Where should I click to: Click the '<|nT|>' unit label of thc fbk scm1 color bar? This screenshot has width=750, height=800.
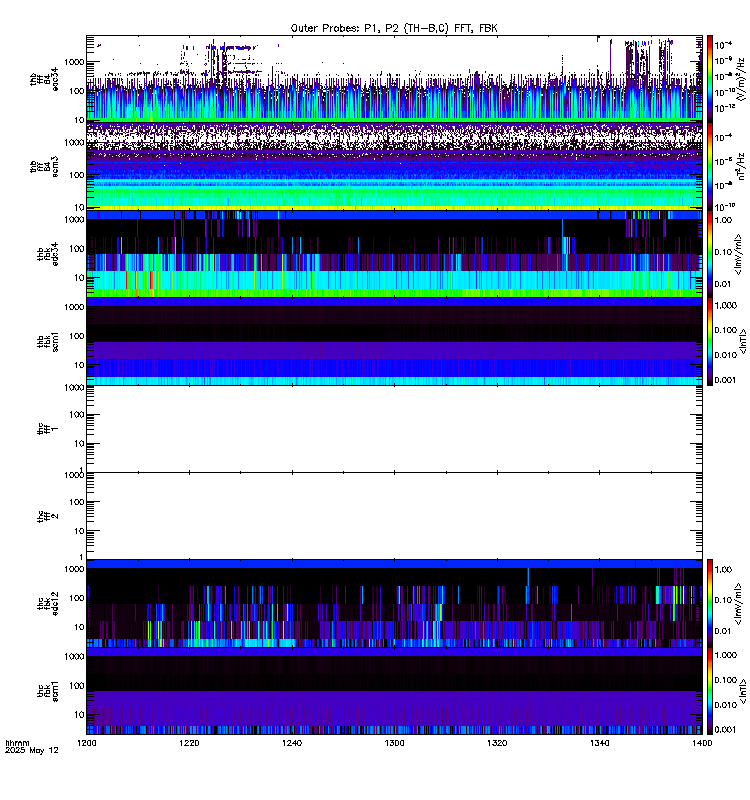pos(743,691)
